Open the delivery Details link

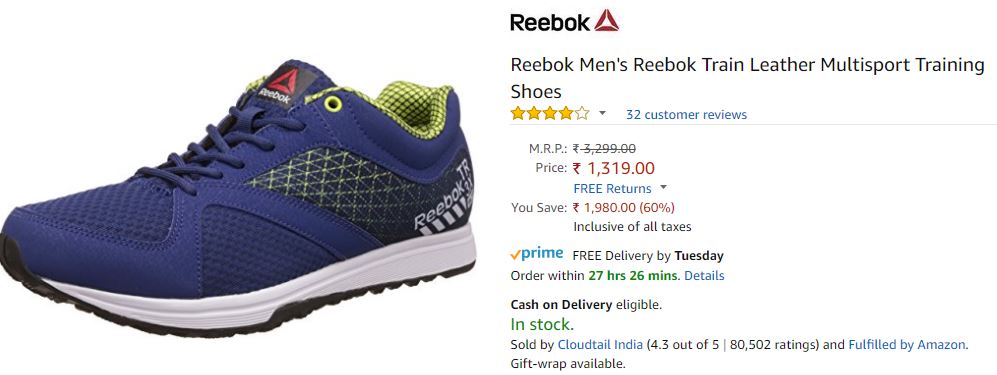tap(704, 276)
